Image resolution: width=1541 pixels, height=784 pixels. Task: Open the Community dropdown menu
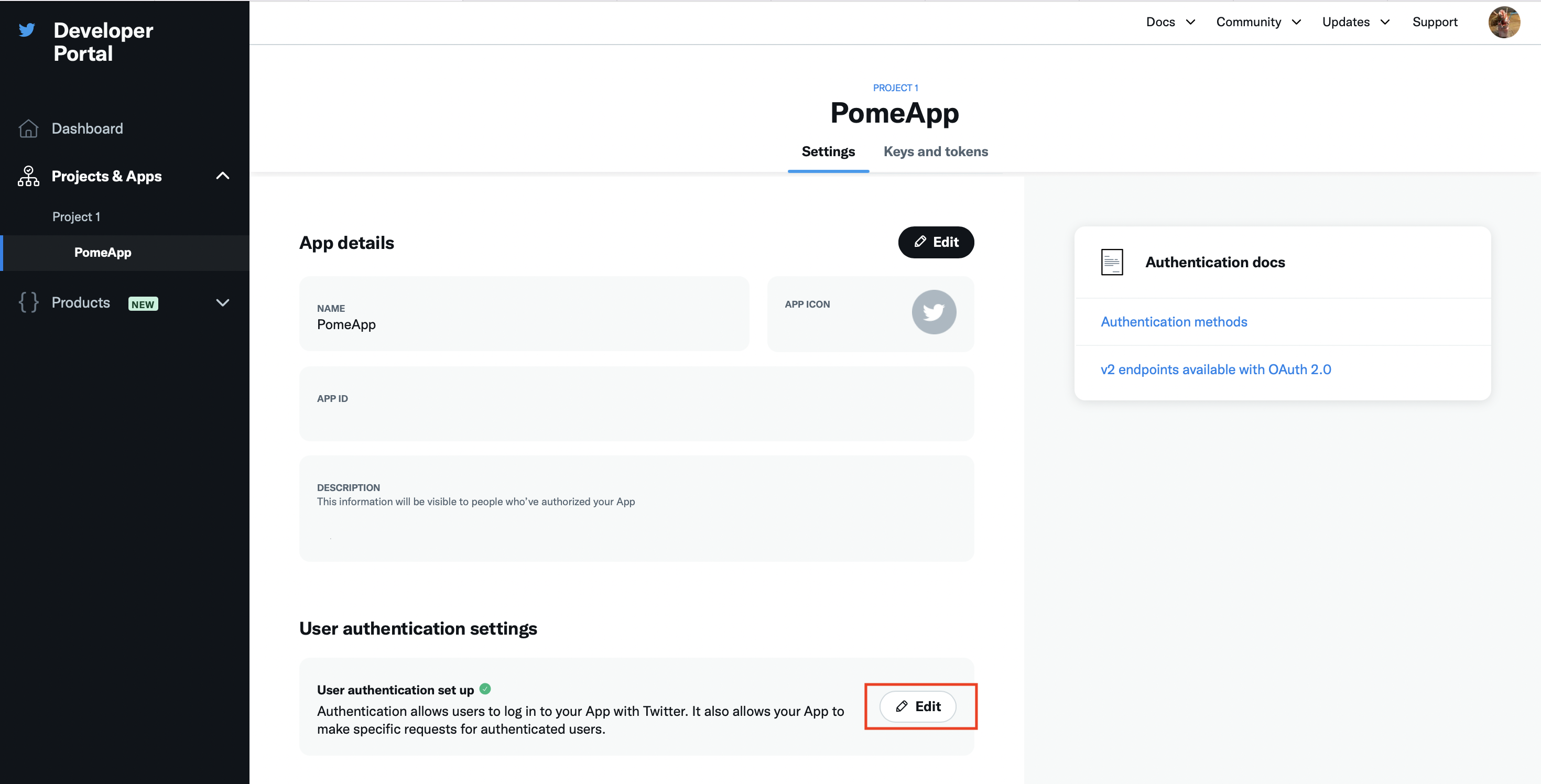(x=1258, y=22)
